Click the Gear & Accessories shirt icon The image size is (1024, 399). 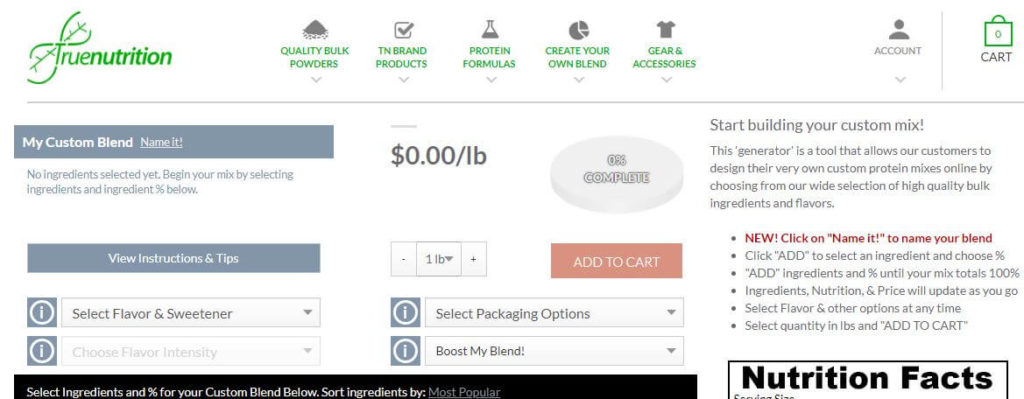tap(665, 29)
